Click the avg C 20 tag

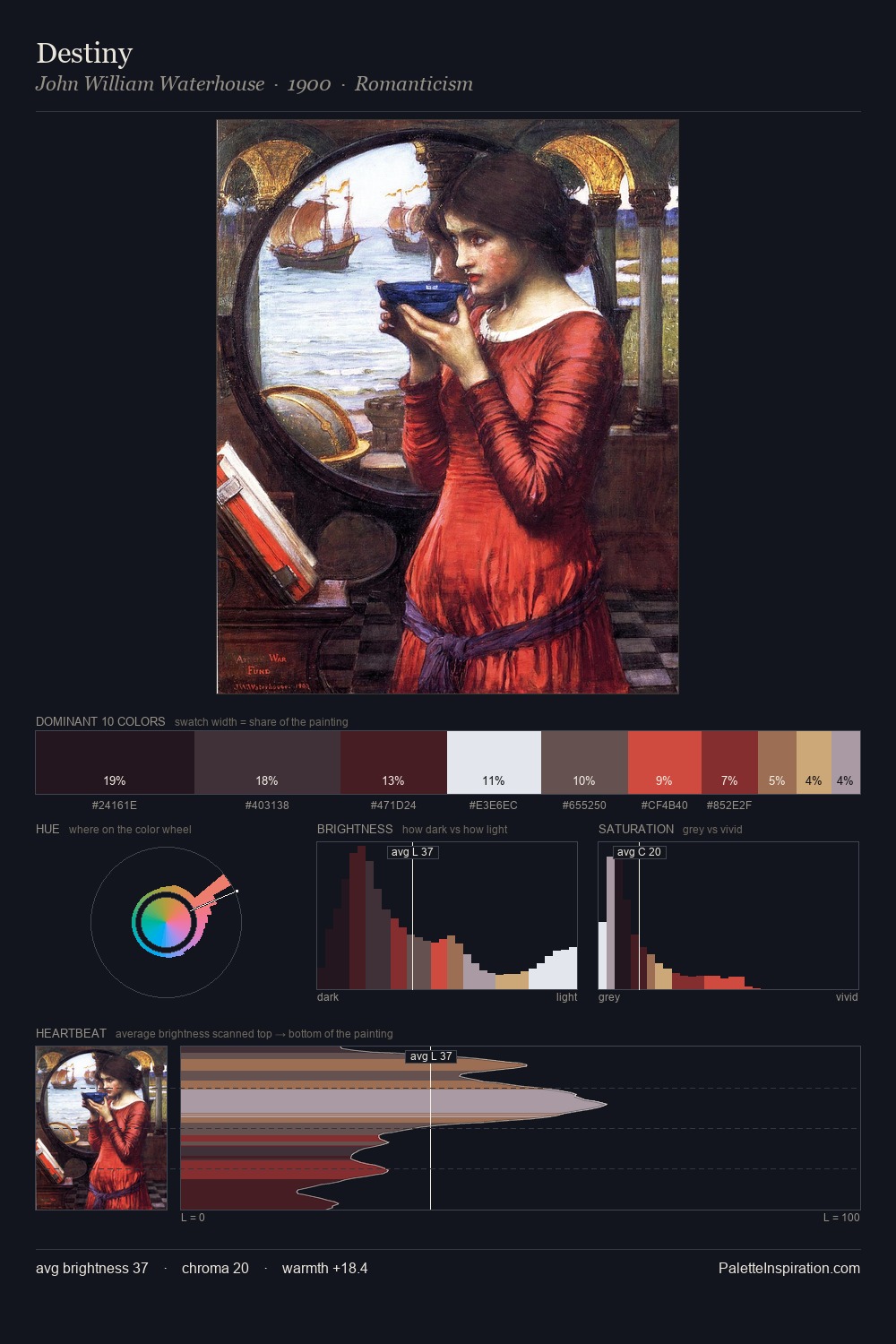pyautogui.click(x=639, y=852)
